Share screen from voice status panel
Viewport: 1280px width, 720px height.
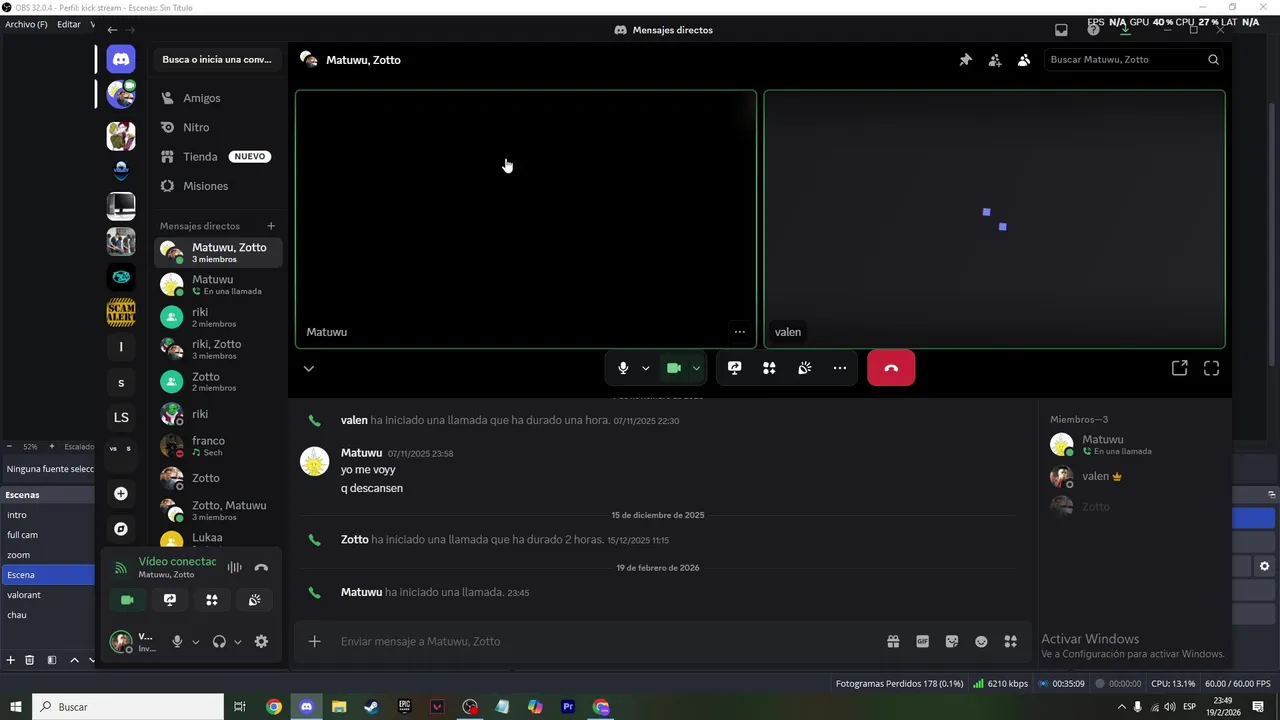tap(170, 600)
